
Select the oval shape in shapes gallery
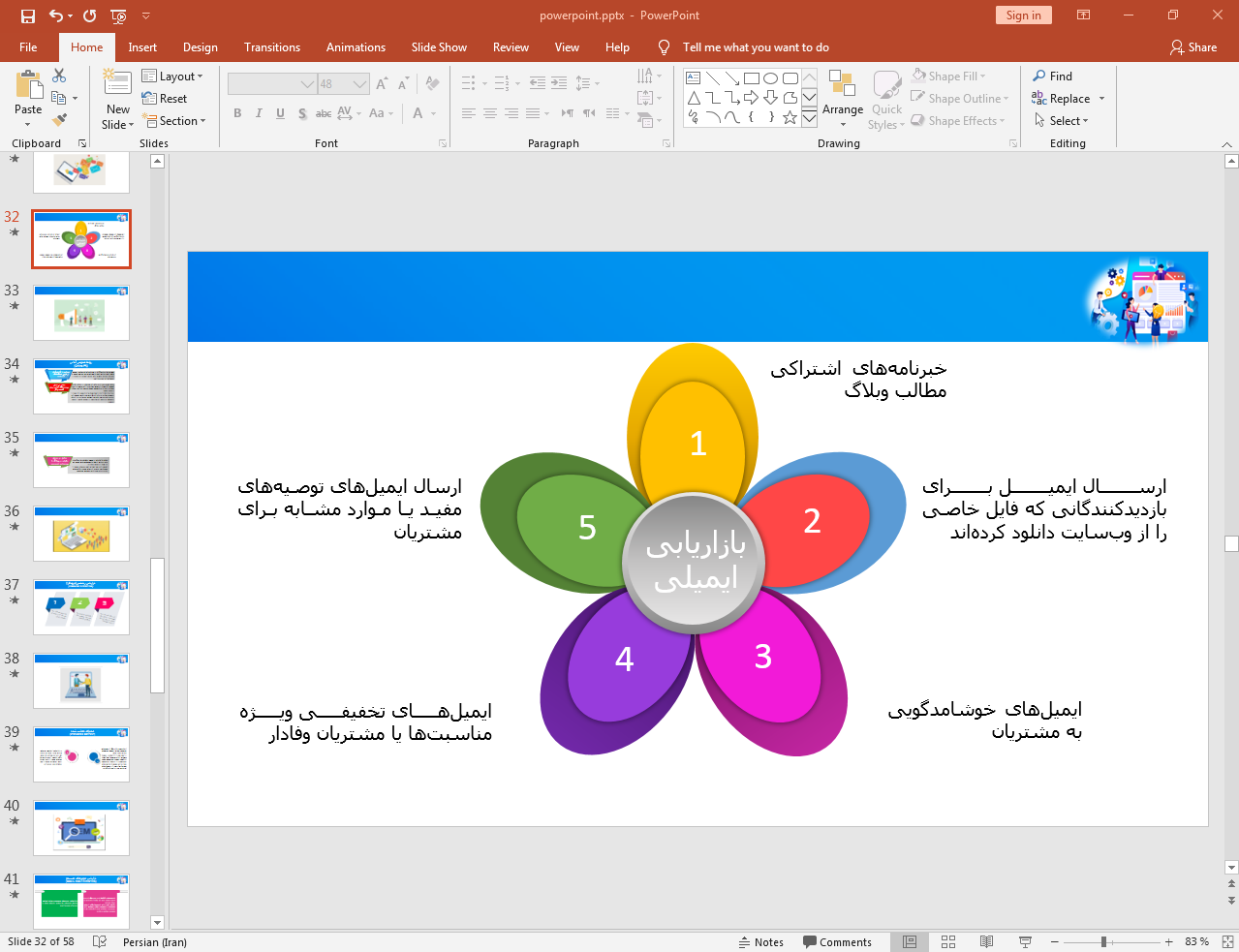pyautogui.click(x=771, y=78)
